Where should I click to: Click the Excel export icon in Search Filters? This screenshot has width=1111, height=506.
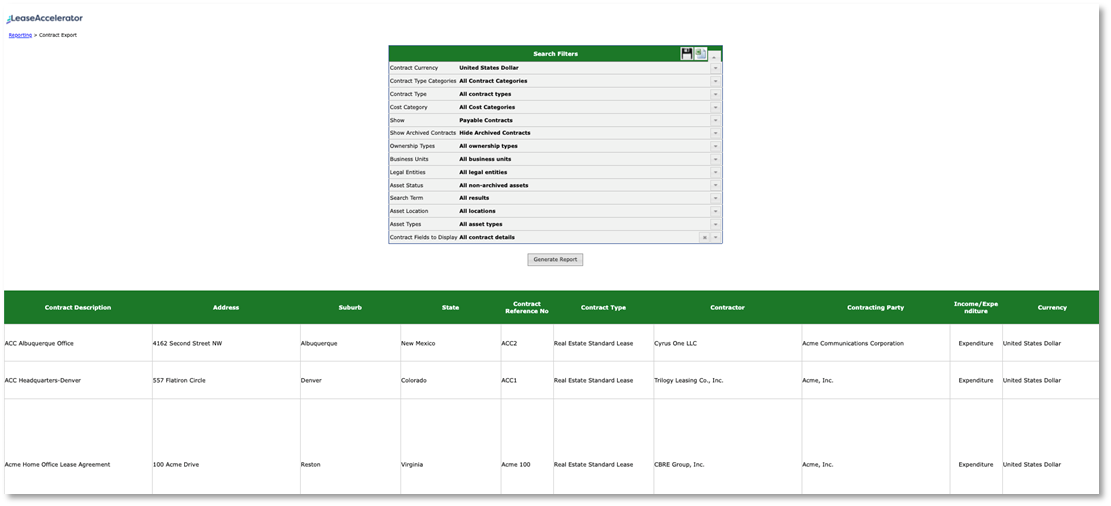[701, 54]
